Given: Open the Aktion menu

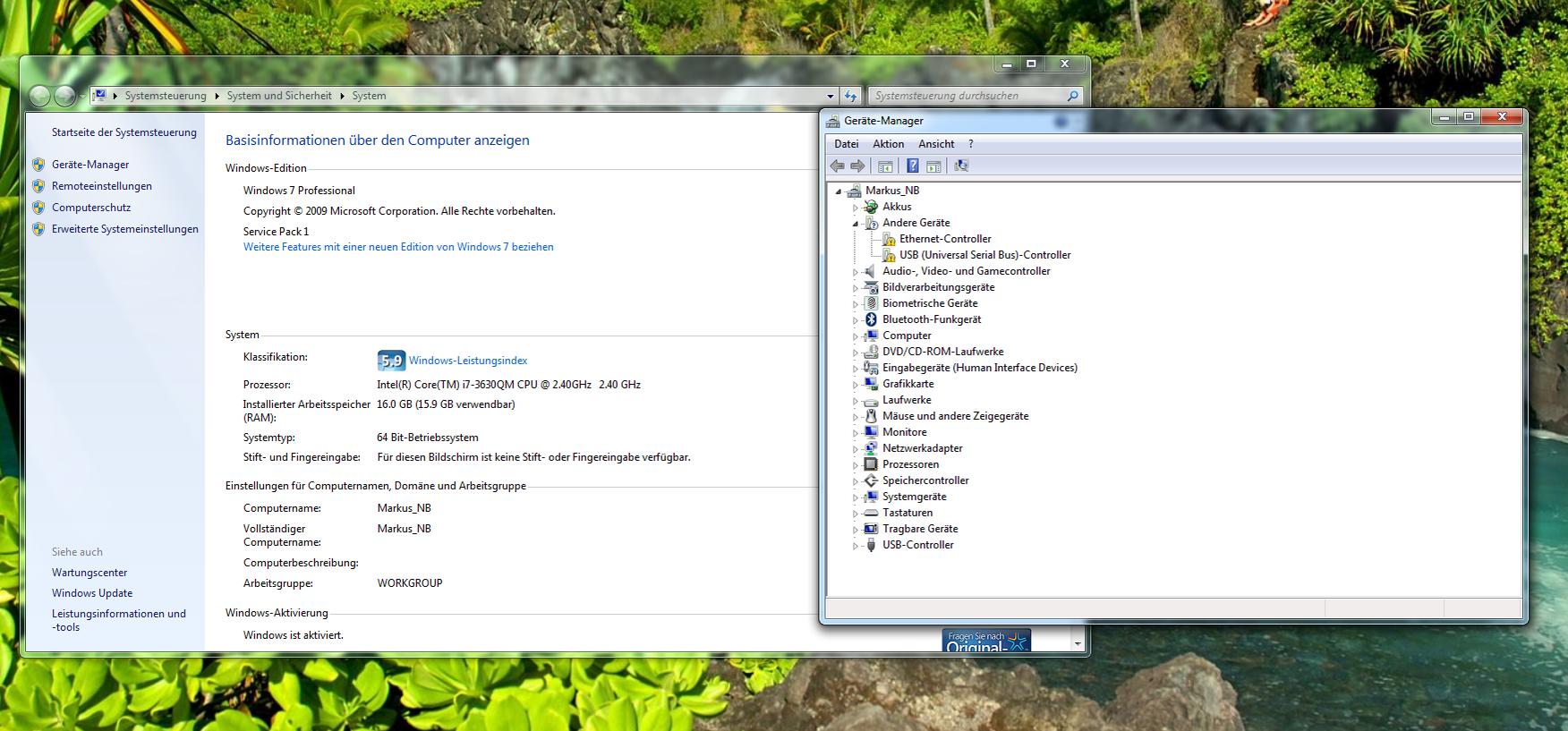Looking at the screenshot, I should click(x=889, y=144).
